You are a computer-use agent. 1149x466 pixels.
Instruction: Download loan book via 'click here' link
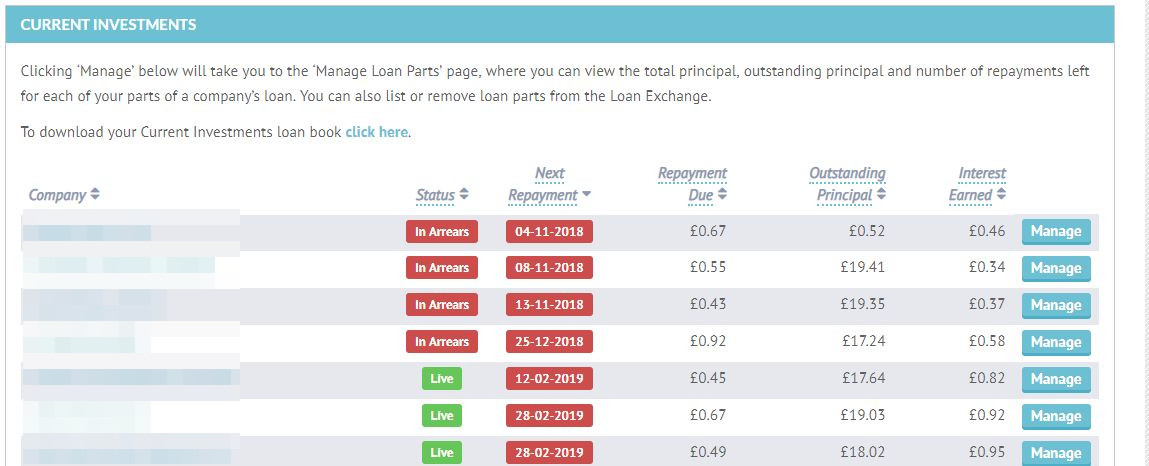377,133
